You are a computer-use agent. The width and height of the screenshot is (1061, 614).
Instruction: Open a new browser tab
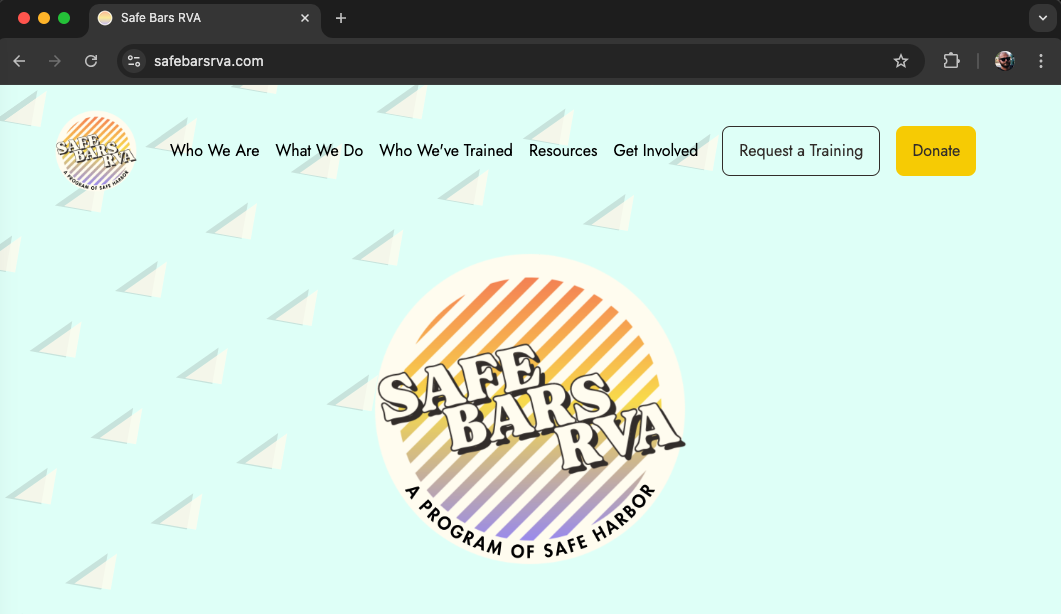pos(341,18)
